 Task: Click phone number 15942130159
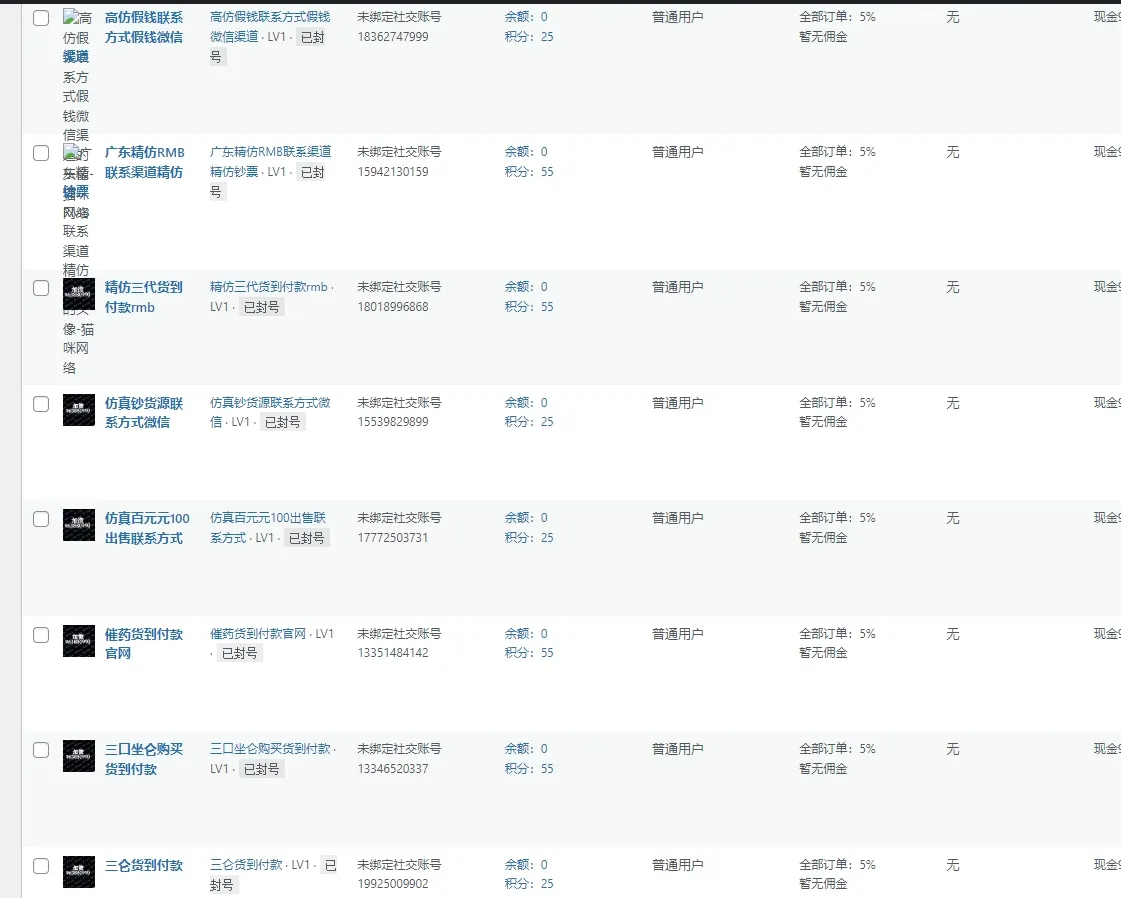pos(393,172)
